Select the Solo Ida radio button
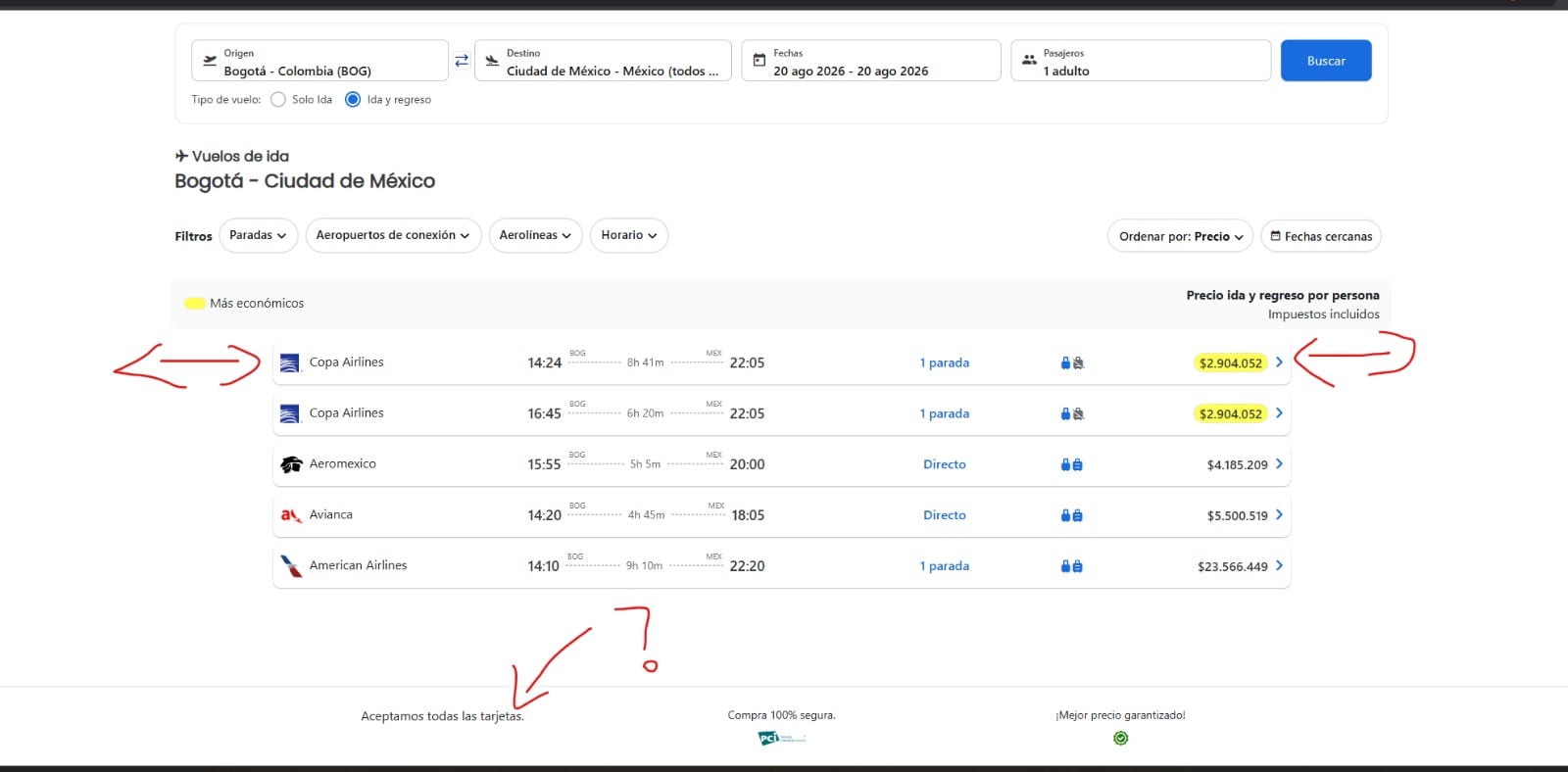This screenshot has height=772, width=1568. tap(278, 100)
